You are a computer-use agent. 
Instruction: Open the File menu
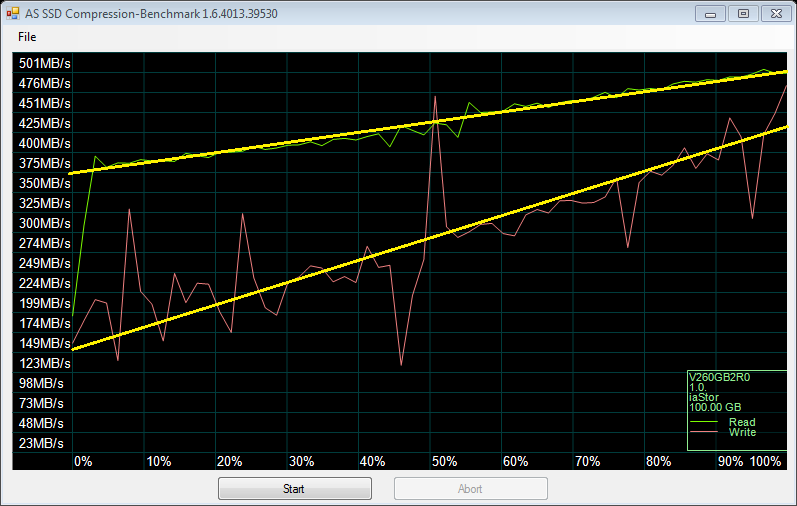tap(27, 37)
